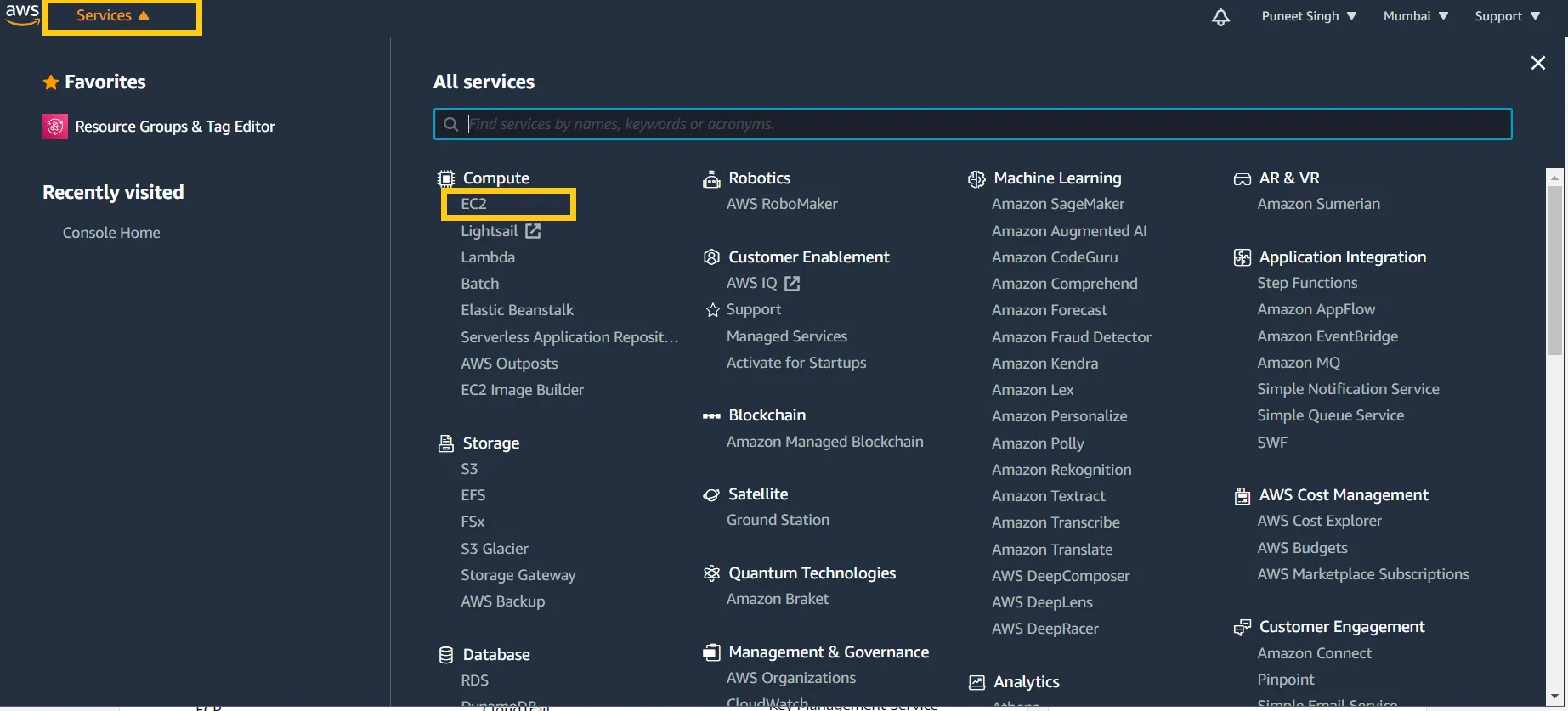Open the Puneet Singh account dropdown
Screen dimensions: 1568x711
[x=1309, y=16]
